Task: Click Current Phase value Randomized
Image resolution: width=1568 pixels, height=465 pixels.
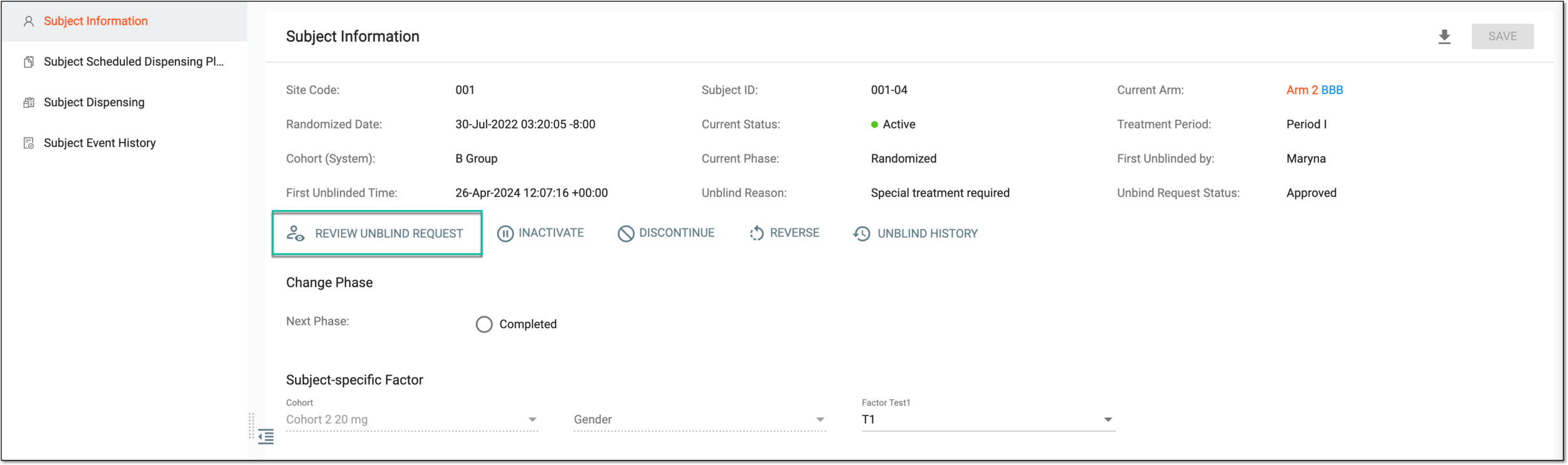Action: tap(903, 159)
